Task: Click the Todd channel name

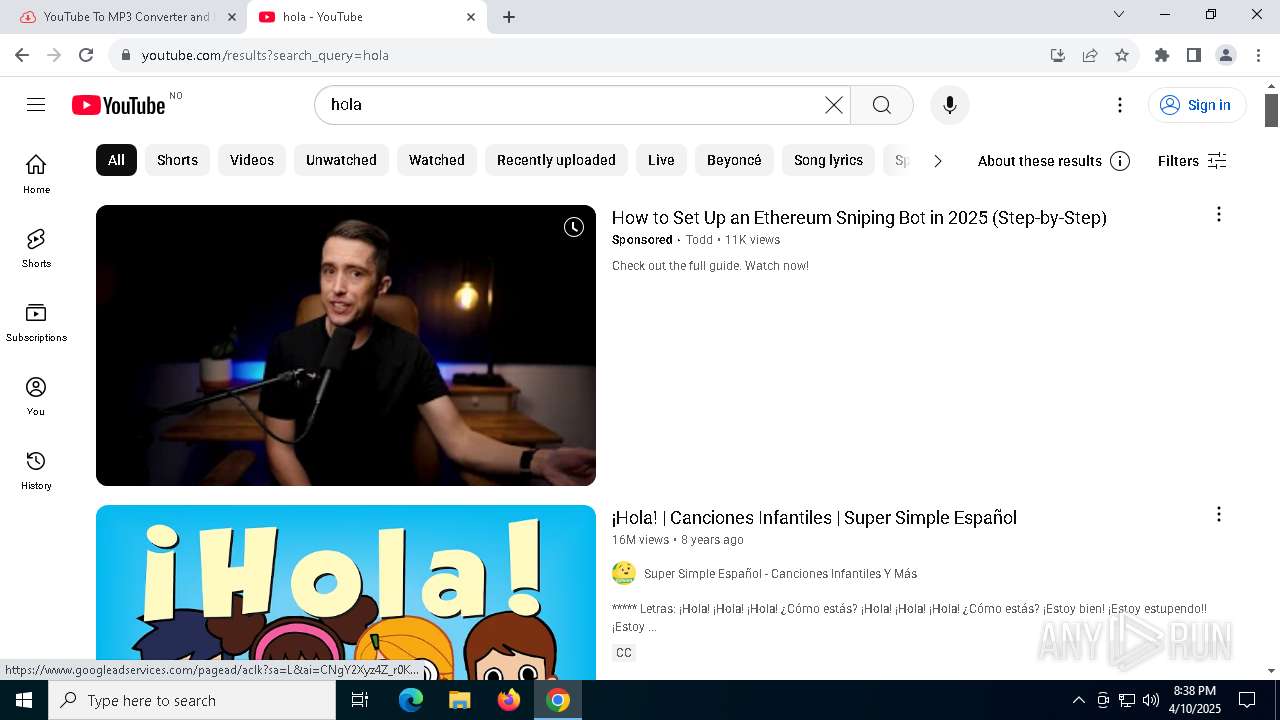Action: [699, 240]
